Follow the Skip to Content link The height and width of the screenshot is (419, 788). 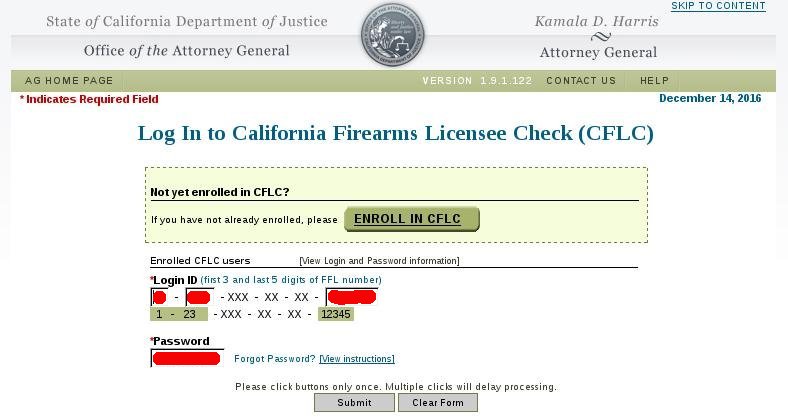718,6
